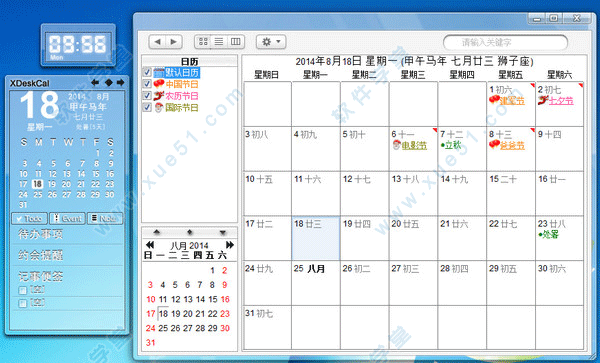Viewport: 600px width, 363px height.
Task: Click the up arrow above mini calendar
Action: click(157, 233)
